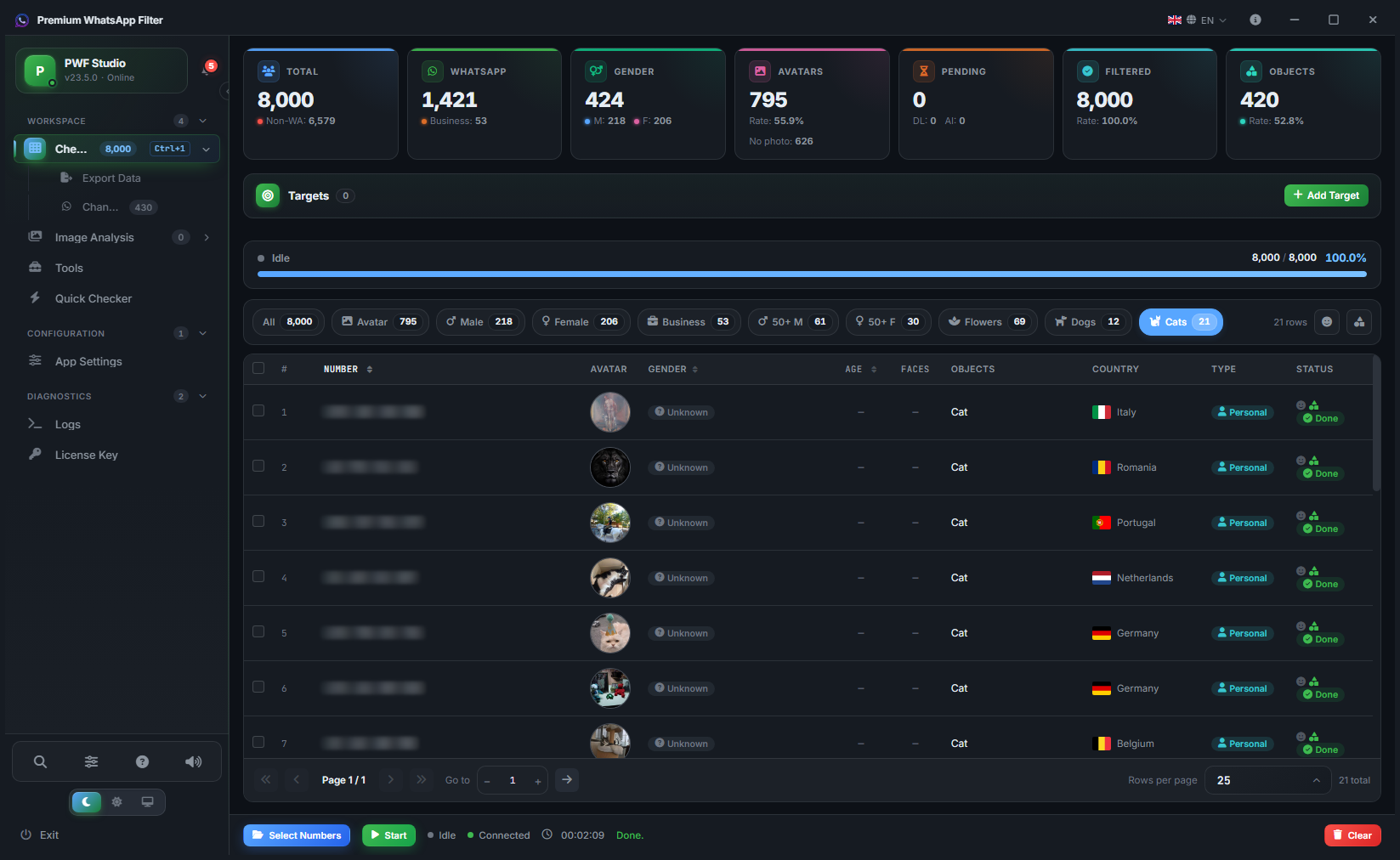Viewport: 1400px width, 860px height.
Task: Tick the checkbox for row 1 Italy
Action: (258, 410)
